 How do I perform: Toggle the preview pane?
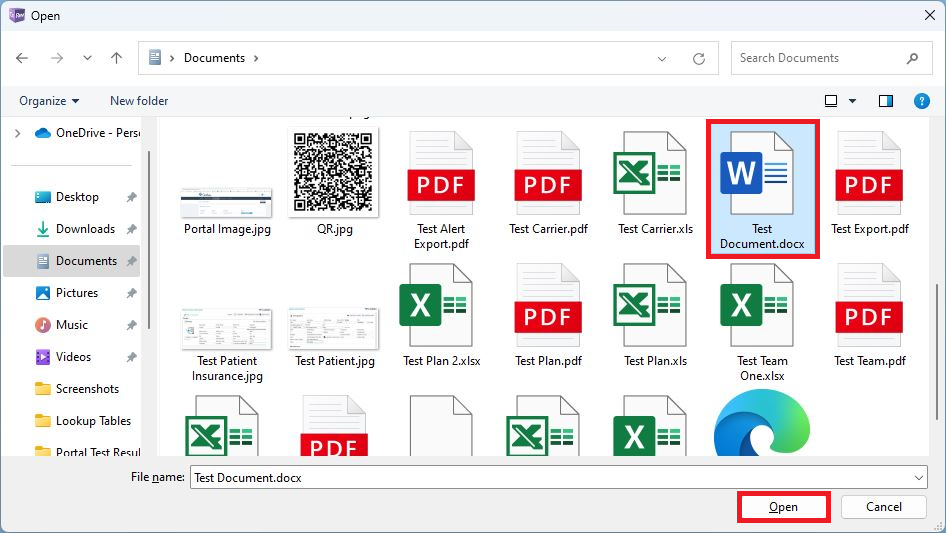coord(886,101)
